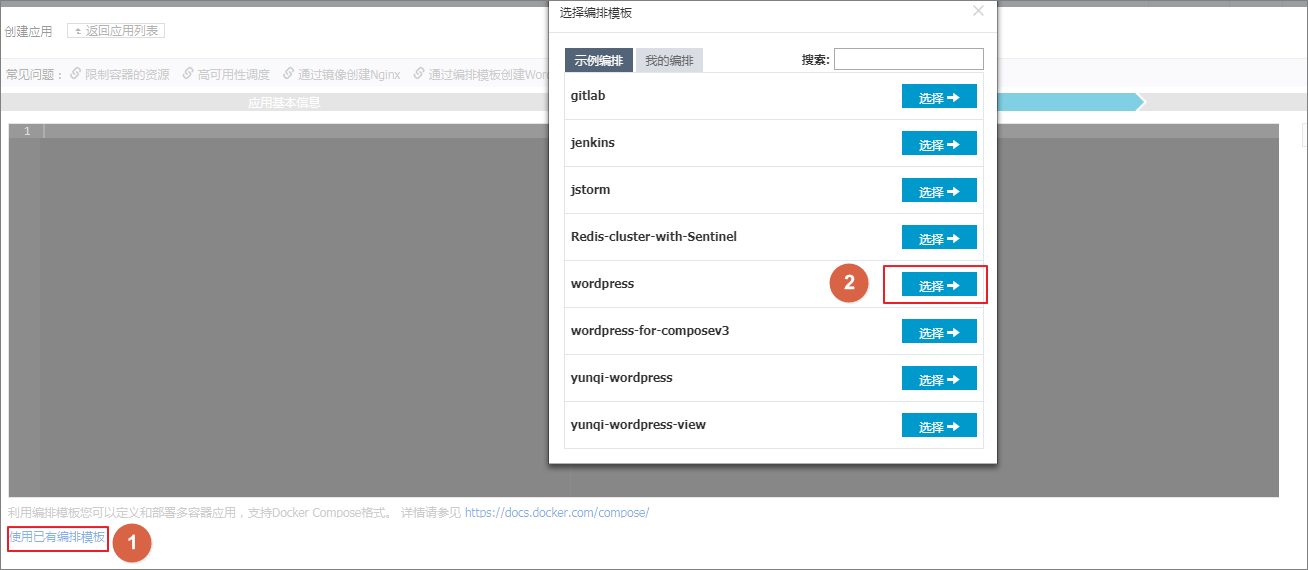Click the jstorm template name
Viewport: 1308px width, 570px height.
tap(590, 190)
